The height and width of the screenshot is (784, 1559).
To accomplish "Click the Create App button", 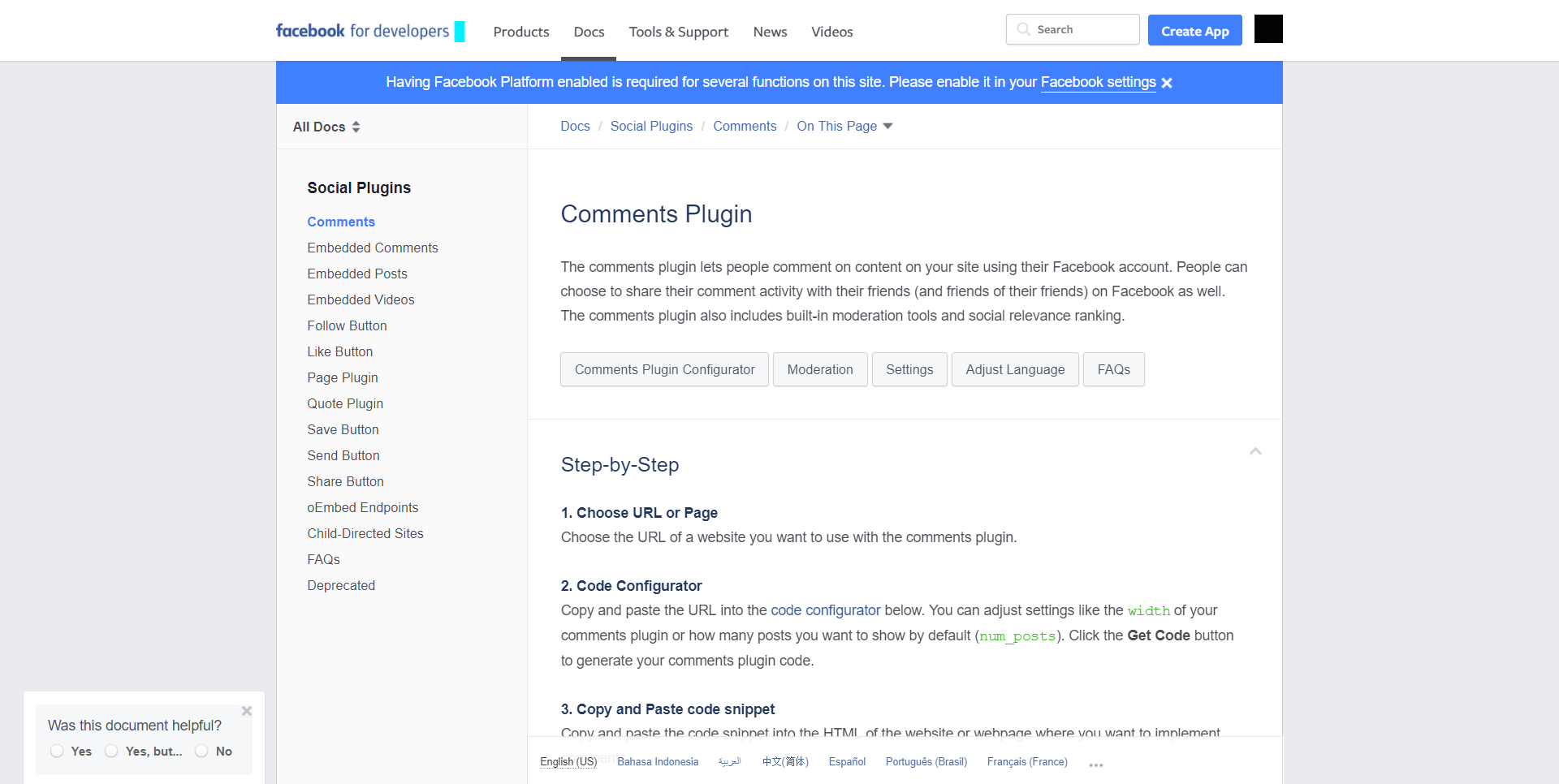I will coord(1194,30).
